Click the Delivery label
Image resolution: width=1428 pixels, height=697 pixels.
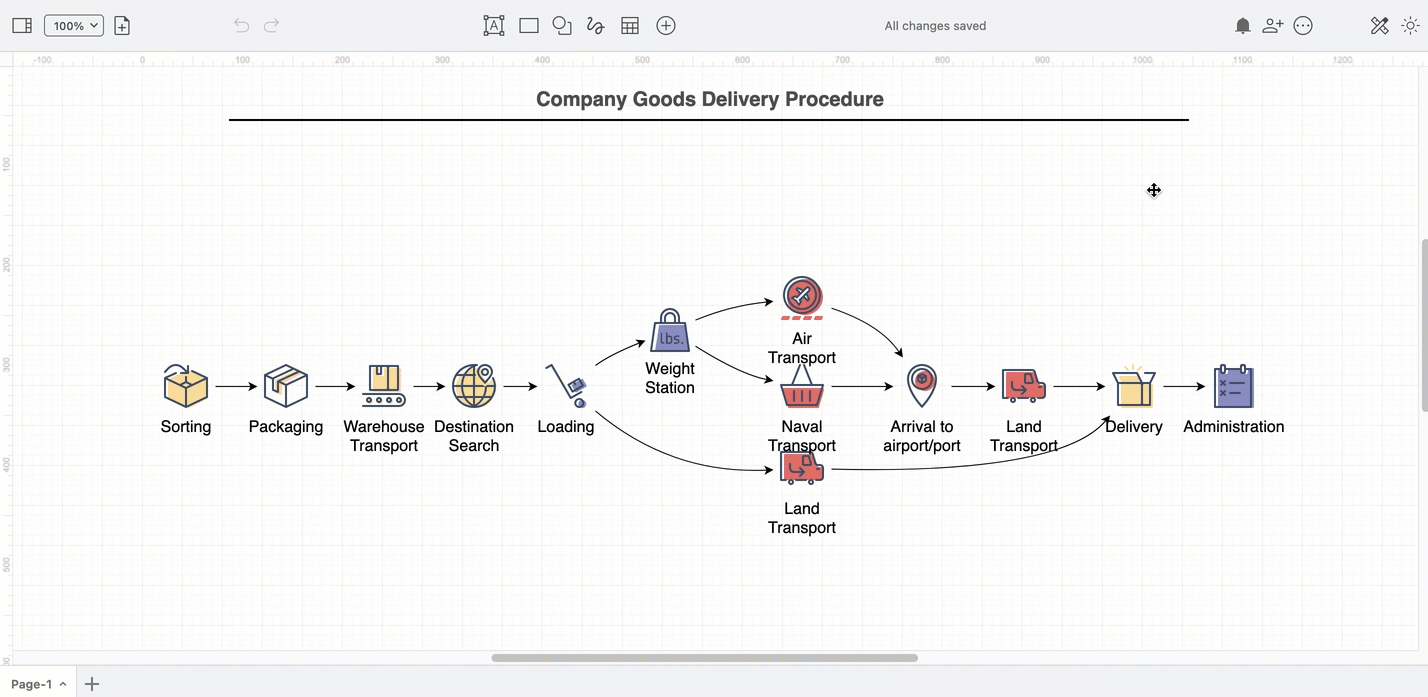tap(1134, 427)
